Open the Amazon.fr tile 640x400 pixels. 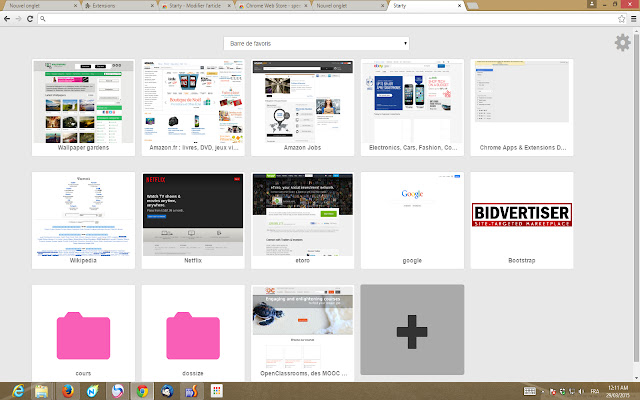point(193,107)
